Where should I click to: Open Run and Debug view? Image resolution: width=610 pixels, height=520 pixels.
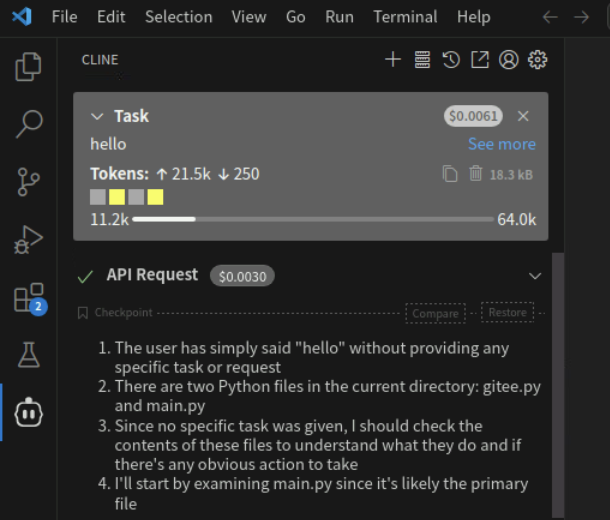[x=29, y=239]
